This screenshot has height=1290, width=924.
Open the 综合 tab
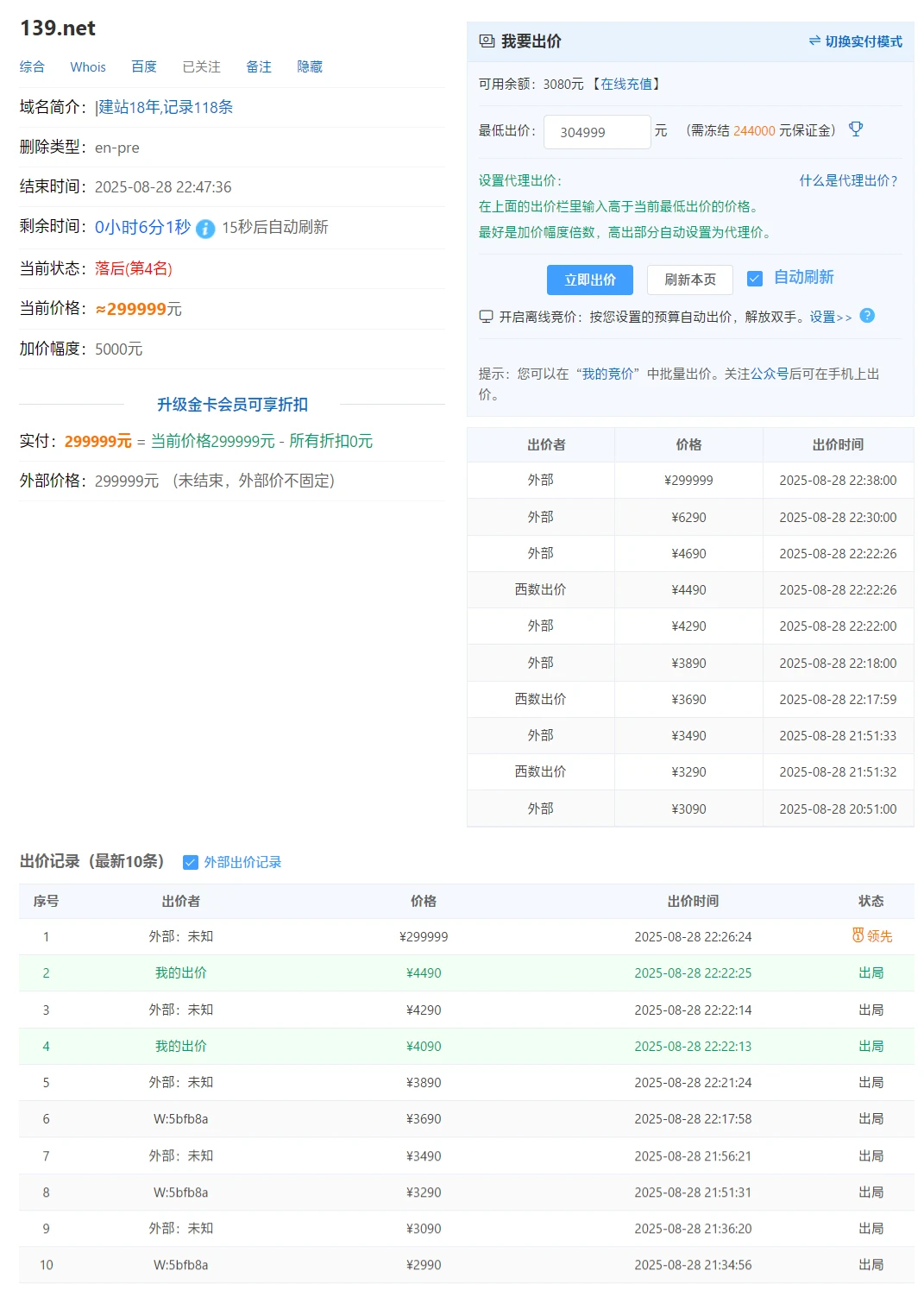click(x=32, y=66)
